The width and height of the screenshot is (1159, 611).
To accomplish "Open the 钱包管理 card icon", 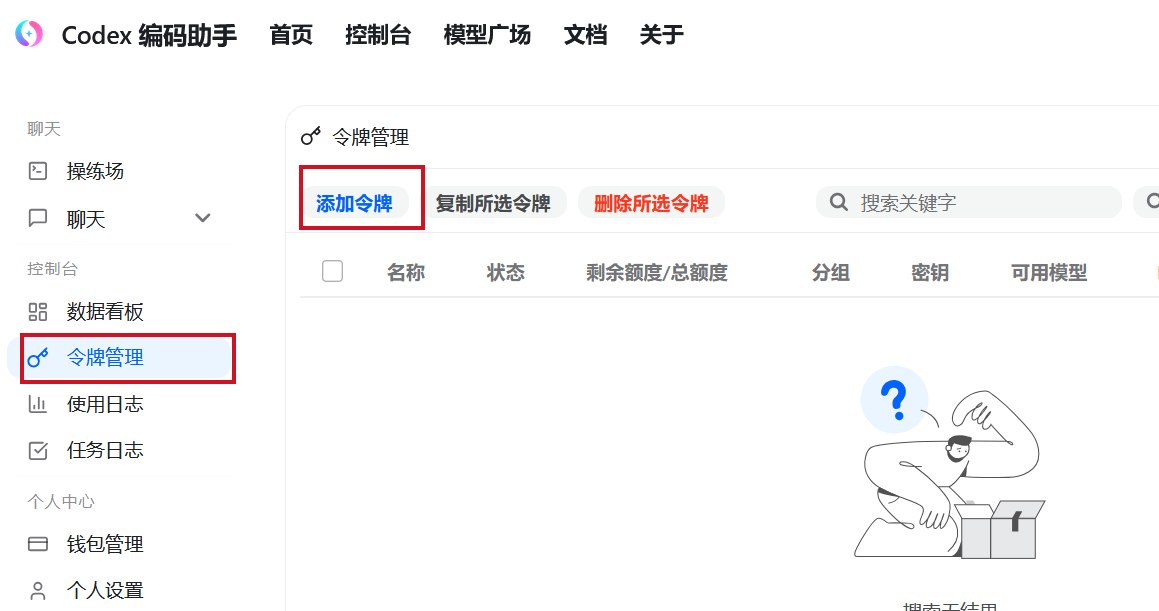I will [x=38, y=544].
